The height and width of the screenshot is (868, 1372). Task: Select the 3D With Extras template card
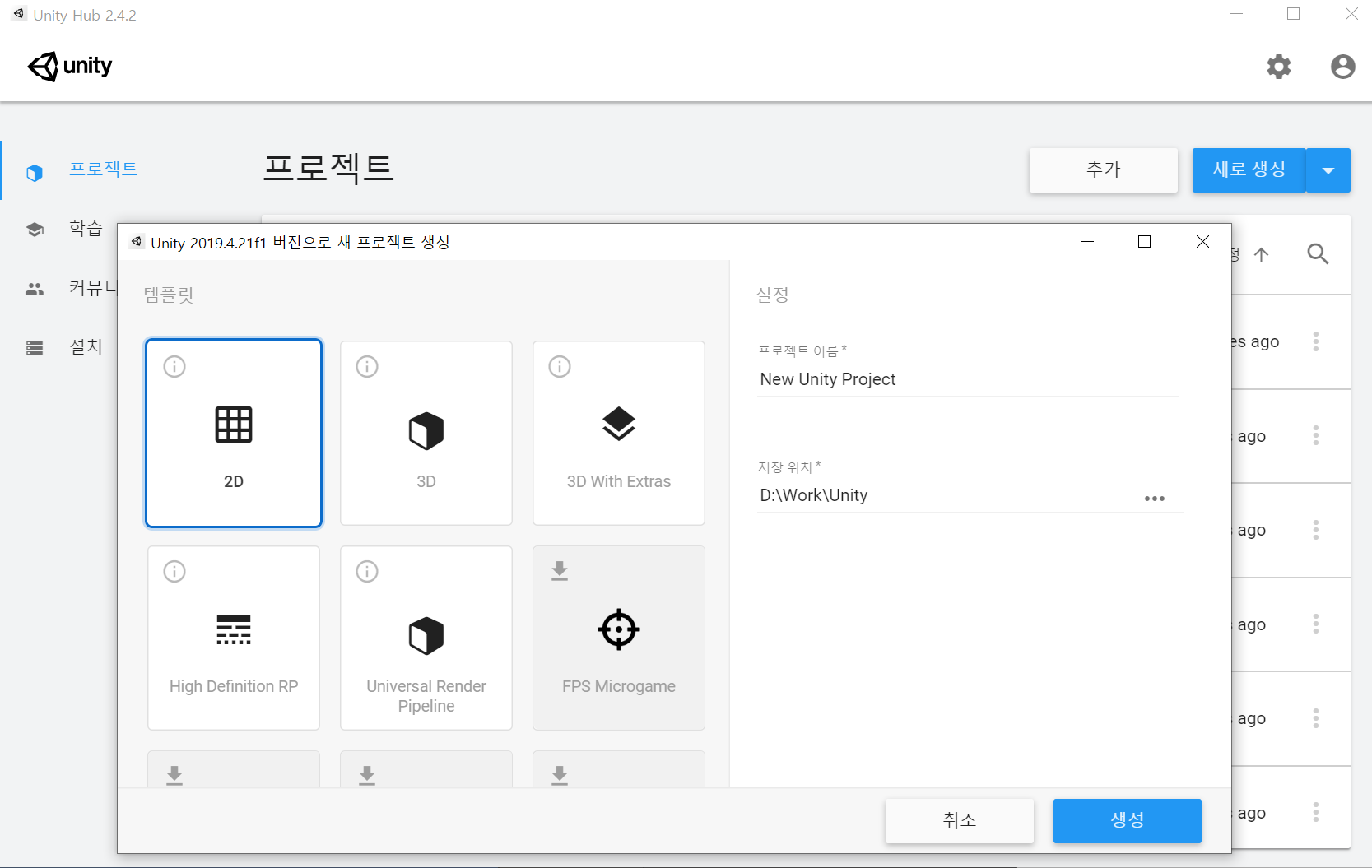(619, 433)
